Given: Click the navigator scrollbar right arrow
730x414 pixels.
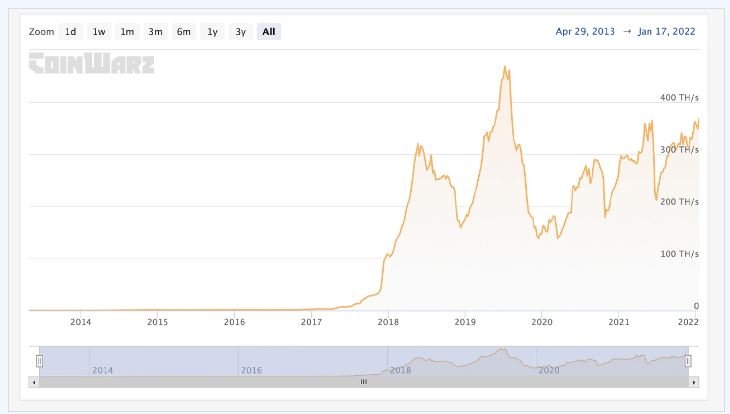Looking at the screenshot, I should [694, 382].
